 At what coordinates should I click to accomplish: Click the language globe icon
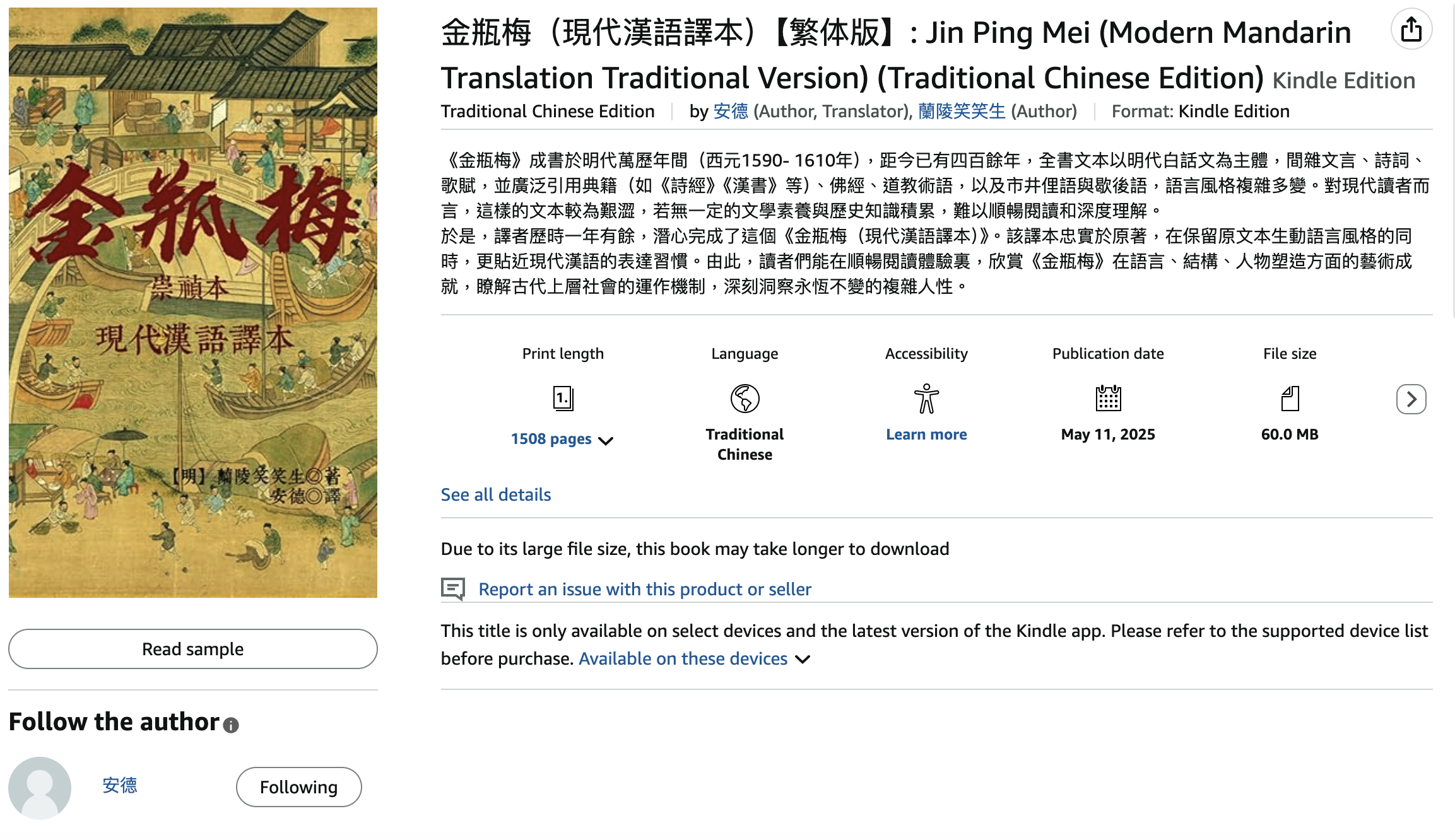tap(745, 399)
